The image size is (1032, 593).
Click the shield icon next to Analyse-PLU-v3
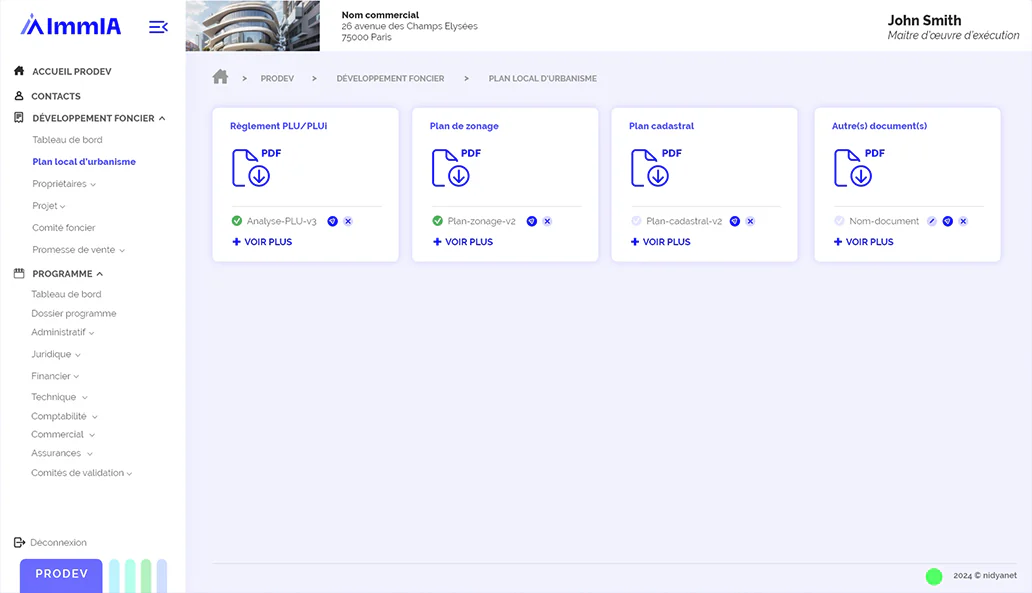coord(332,221)
